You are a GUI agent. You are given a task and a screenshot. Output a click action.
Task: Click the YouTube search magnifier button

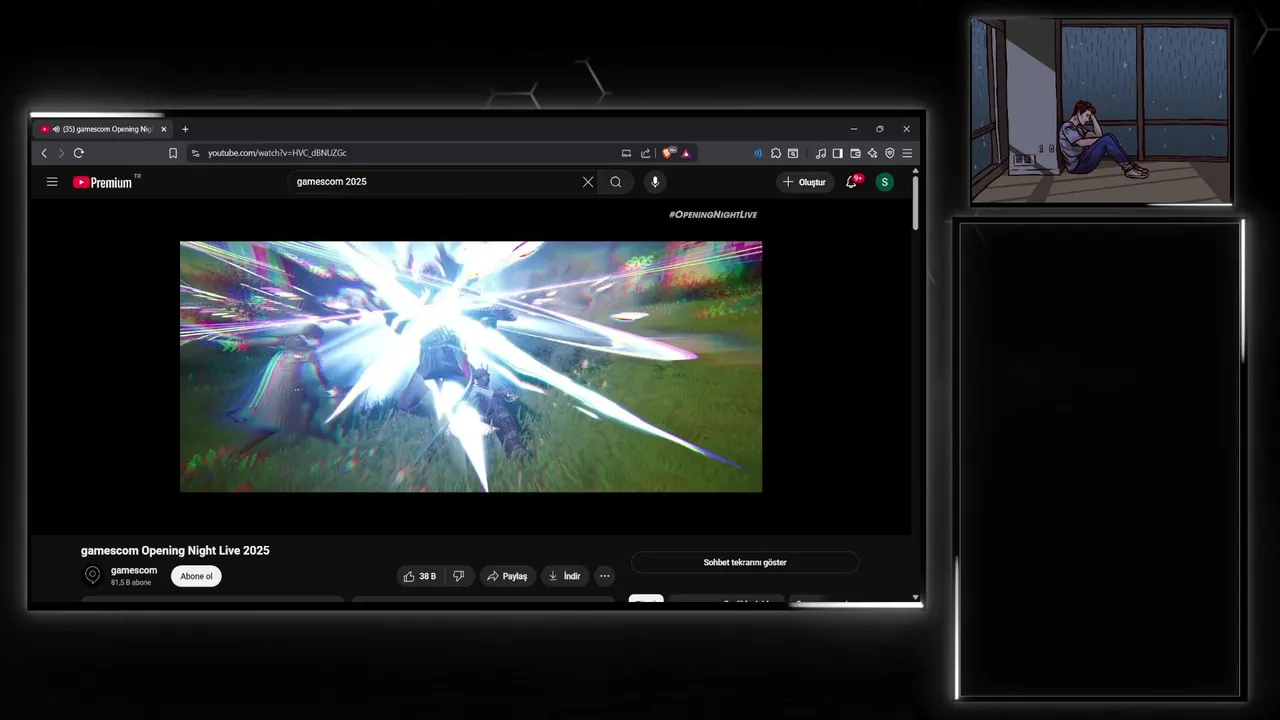tap(616, 182)
